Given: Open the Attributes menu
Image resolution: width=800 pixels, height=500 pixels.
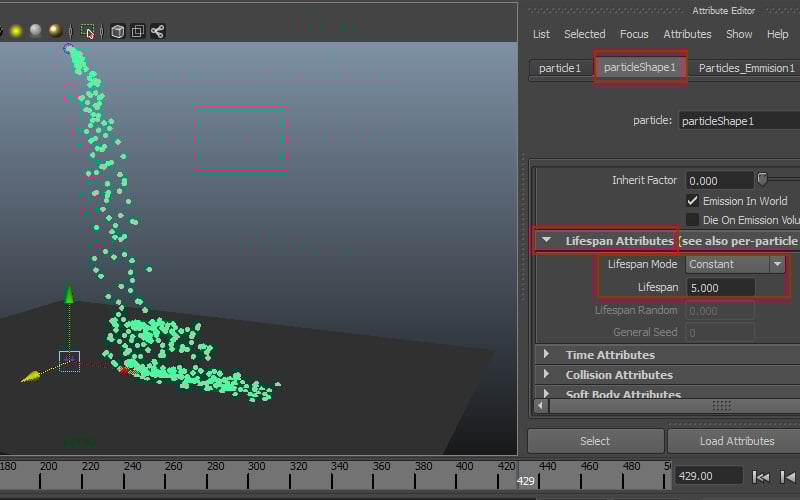Looking at the screenshot, I should 687,34.
